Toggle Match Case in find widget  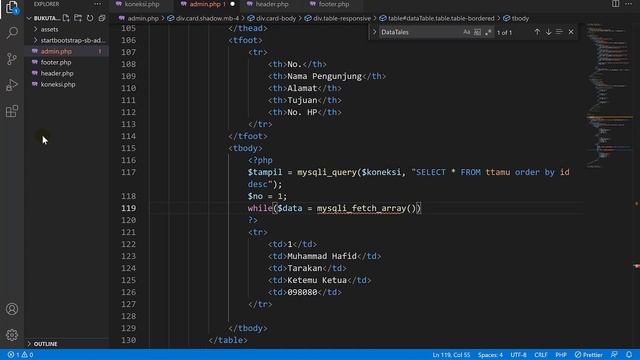point(467,32)
